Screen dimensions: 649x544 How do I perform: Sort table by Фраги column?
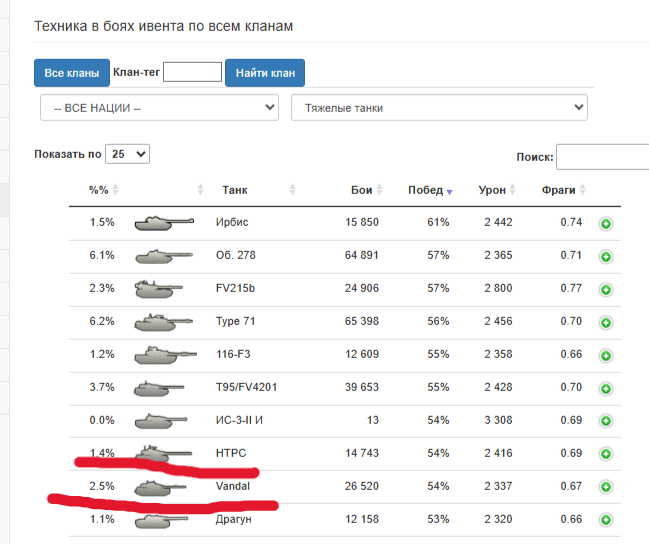coord(563,190)
